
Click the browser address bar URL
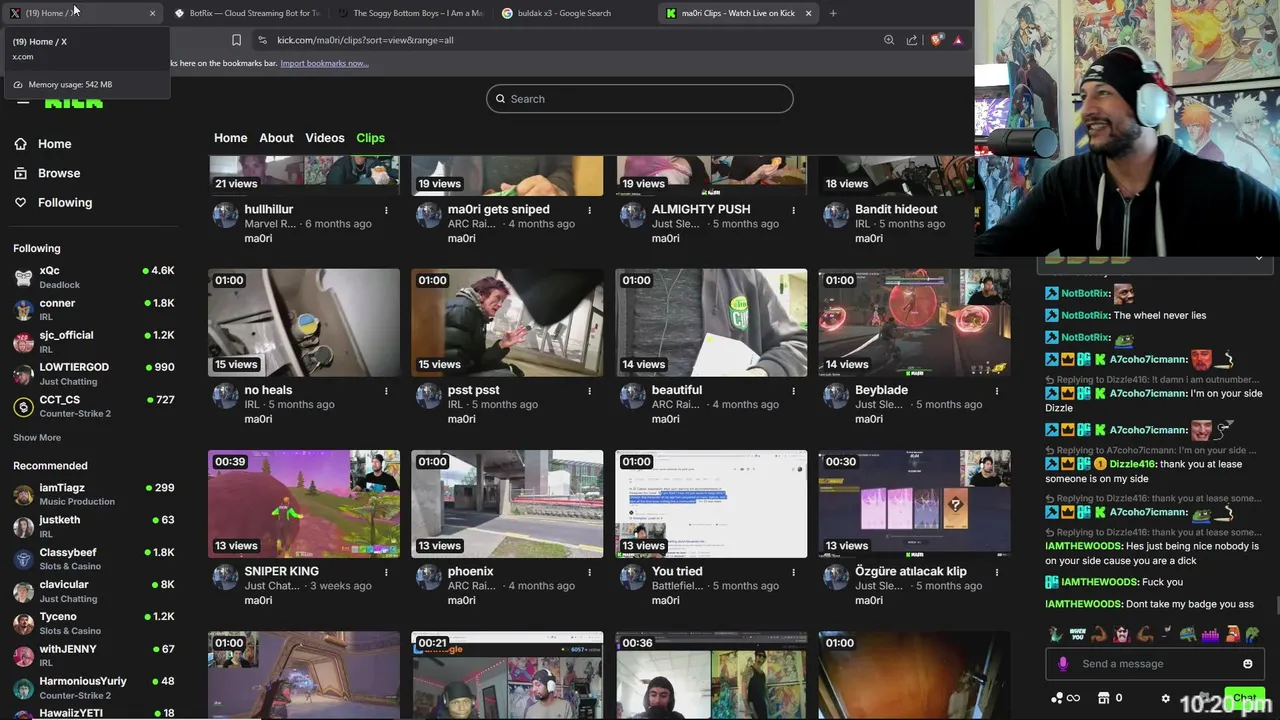[365, 40]
